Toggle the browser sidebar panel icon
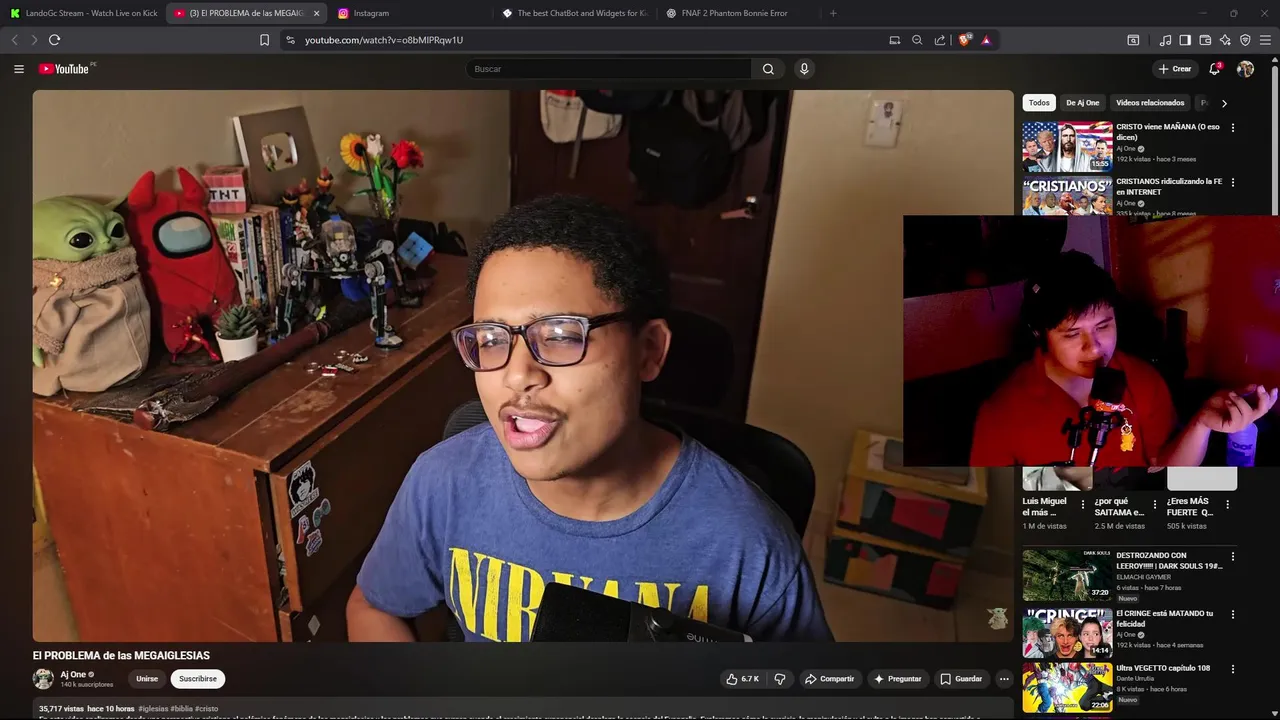 pos(1185,40)
